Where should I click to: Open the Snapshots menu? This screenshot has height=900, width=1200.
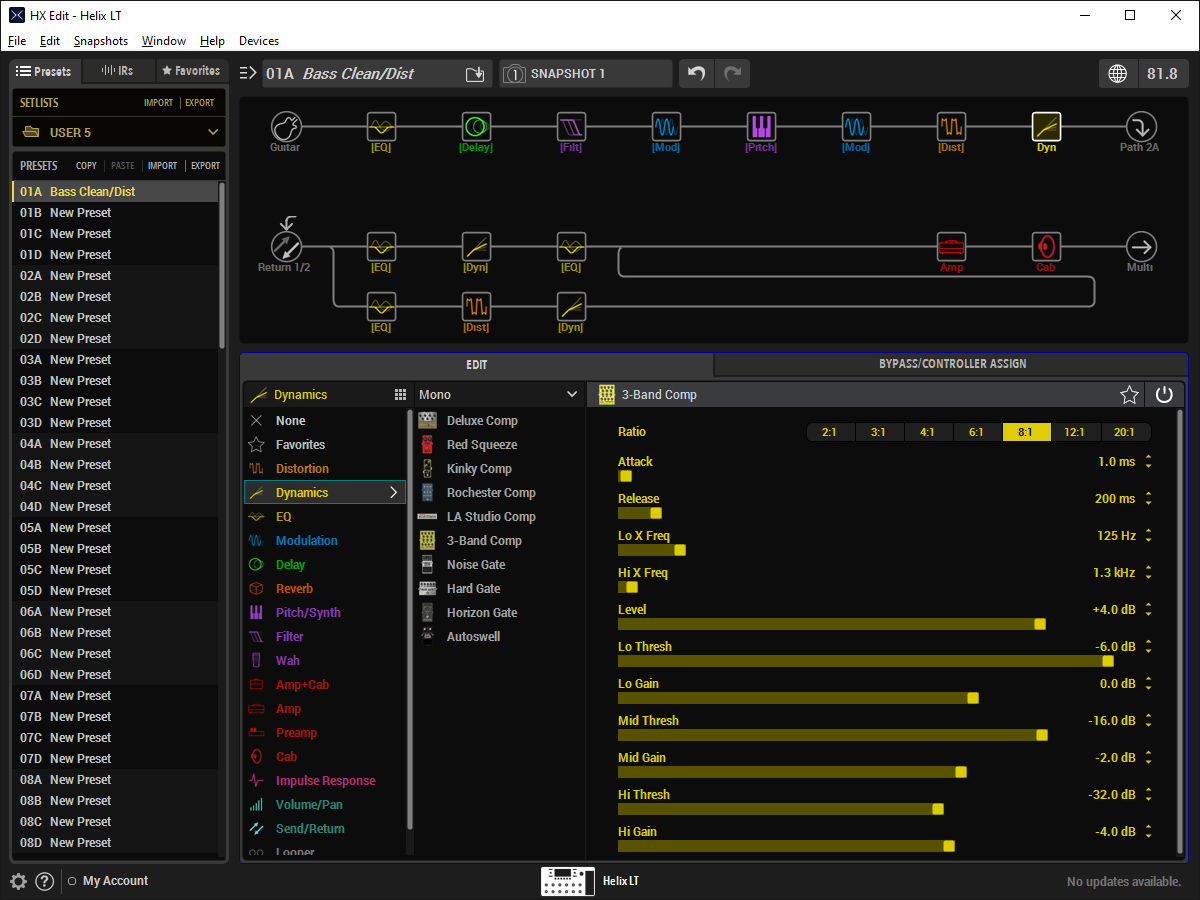[x=101, y=41]
